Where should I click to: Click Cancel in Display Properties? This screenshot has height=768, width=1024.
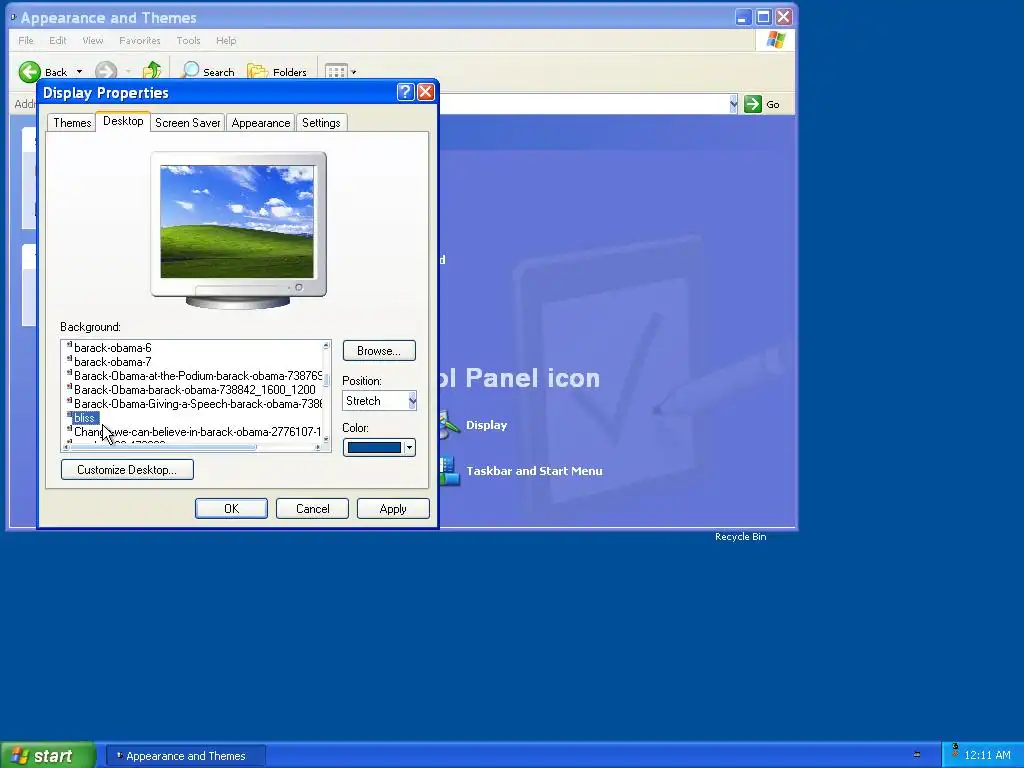(x=312, y=509)
